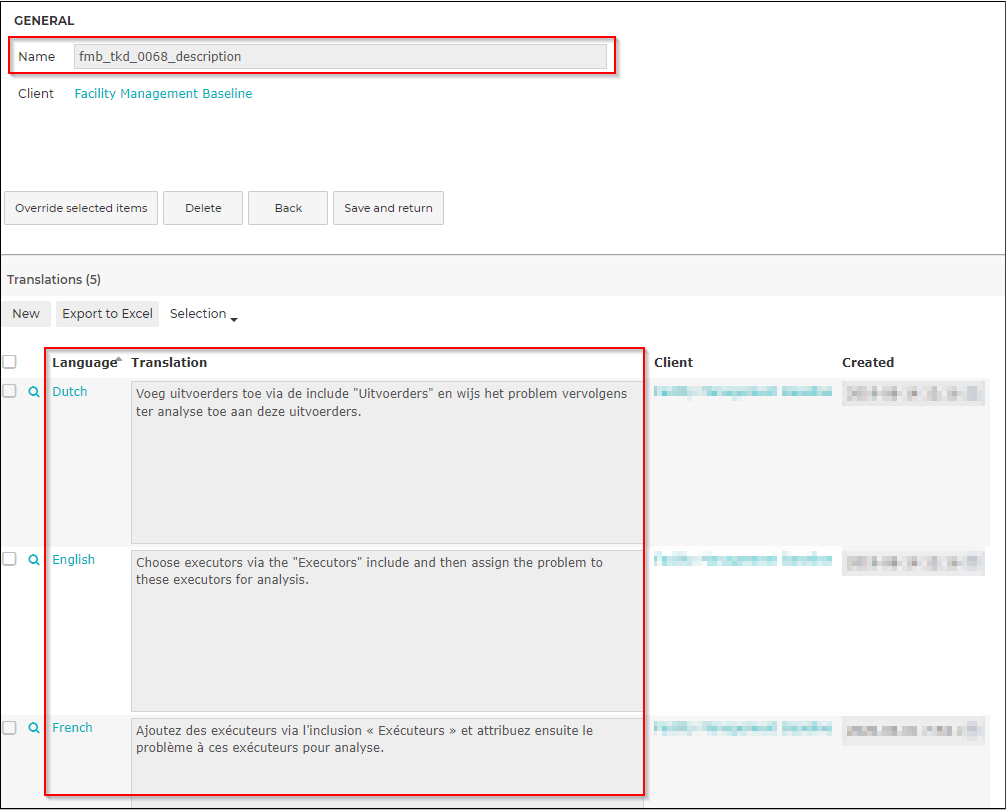Create a New translation

(26, 314)
